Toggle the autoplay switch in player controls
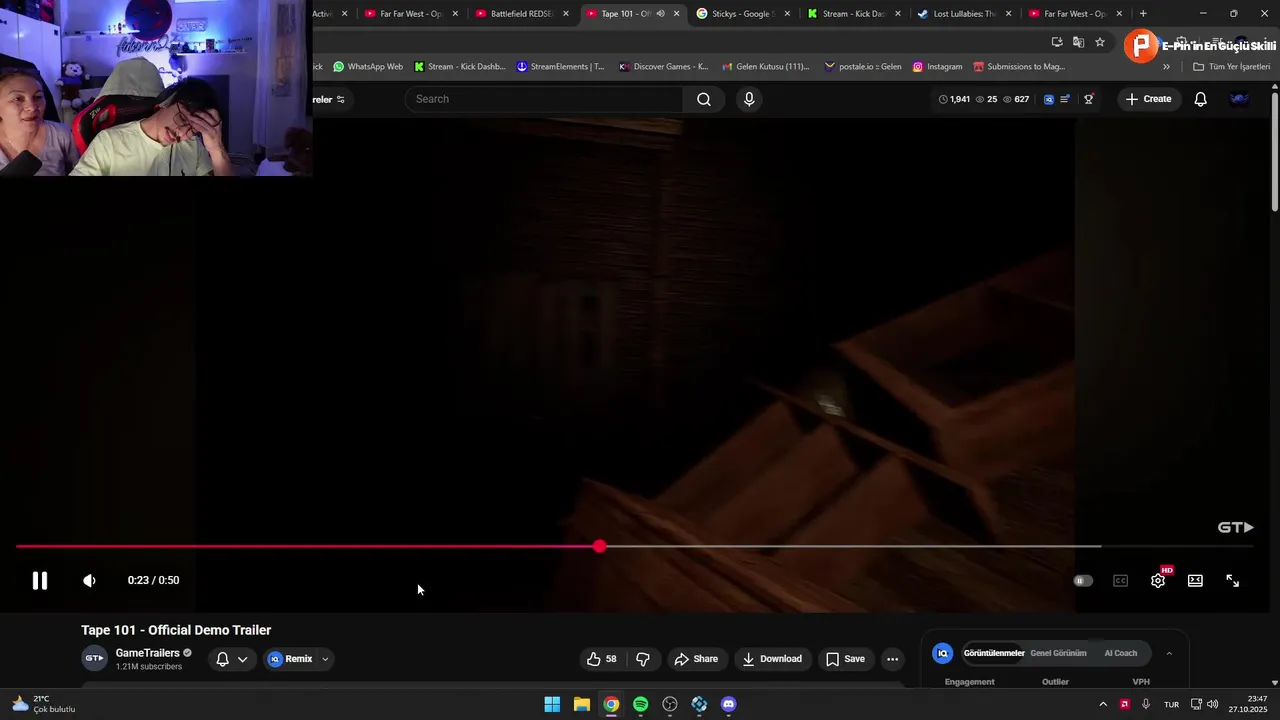1280x720 pixels. click(x=1083, y=580)
